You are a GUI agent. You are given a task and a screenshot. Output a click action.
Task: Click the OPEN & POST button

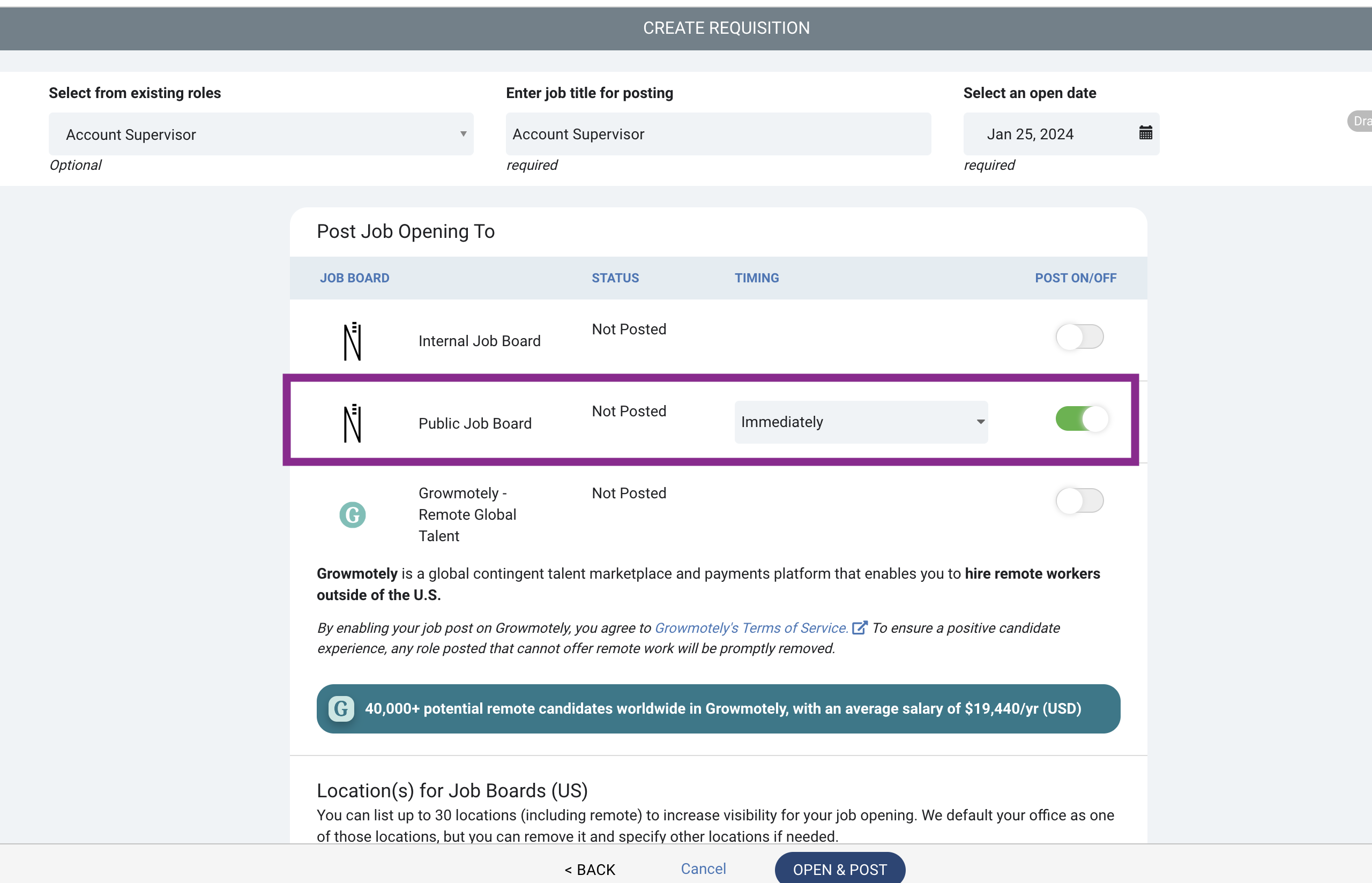coord(840,868)
